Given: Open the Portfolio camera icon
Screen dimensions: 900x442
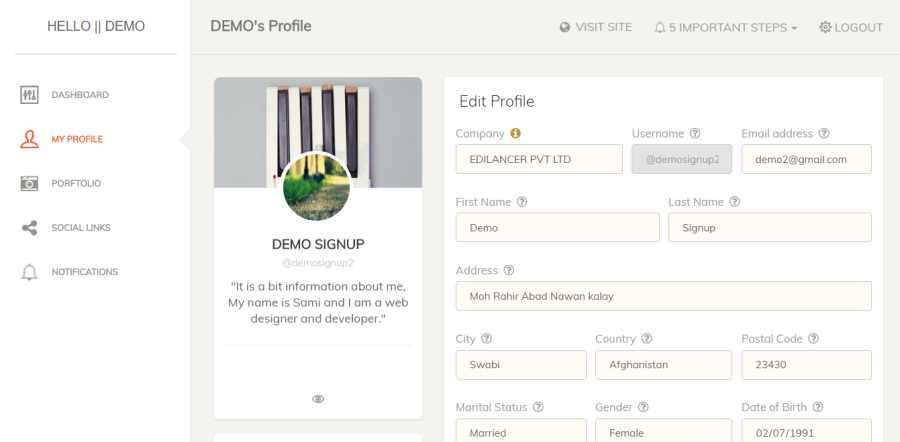Looking at the screenshot, I should 29,183.
